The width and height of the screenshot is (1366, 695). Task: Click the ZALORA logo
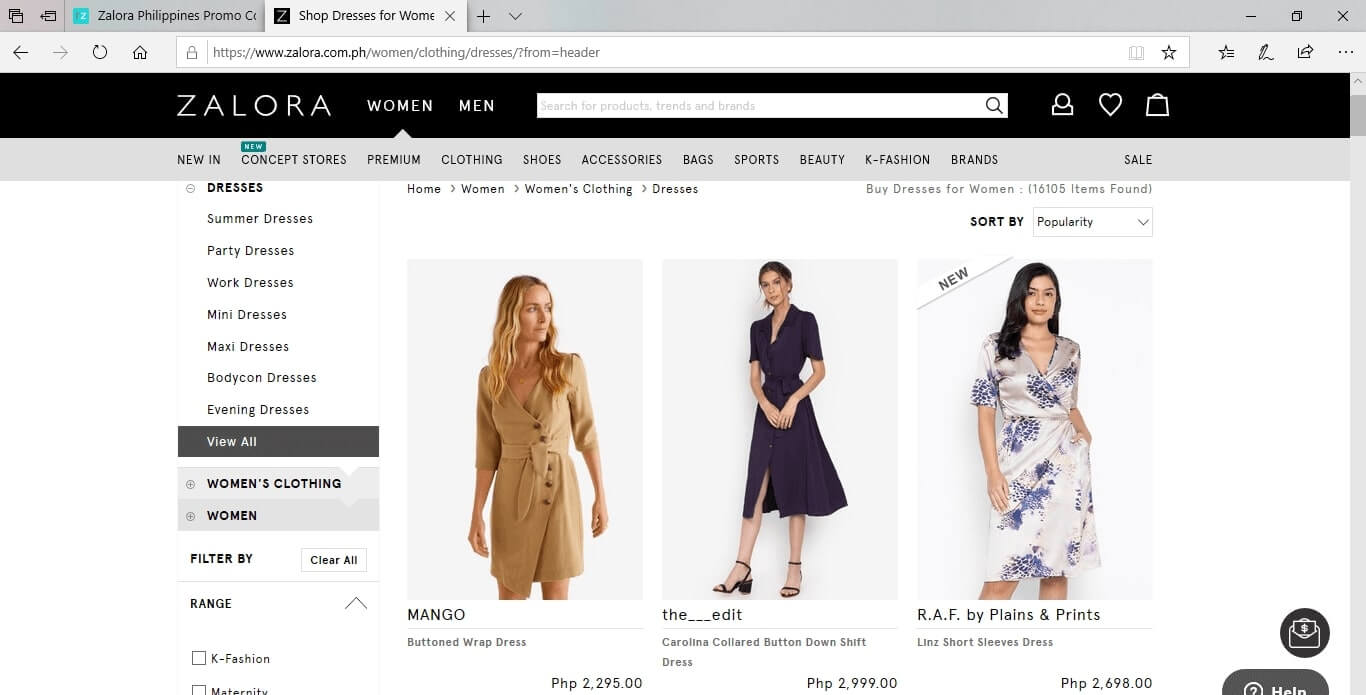click(254, 105)
